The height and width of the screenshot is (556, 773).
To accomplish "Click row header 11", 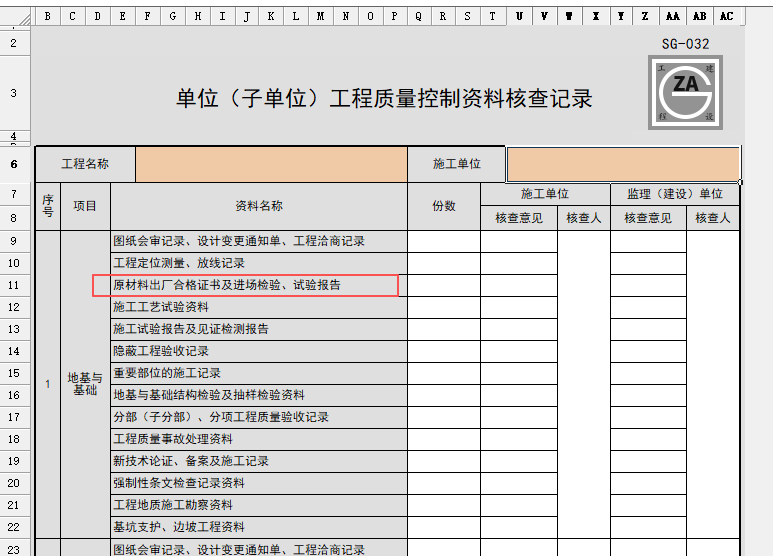I will click(x=14, y=285).
